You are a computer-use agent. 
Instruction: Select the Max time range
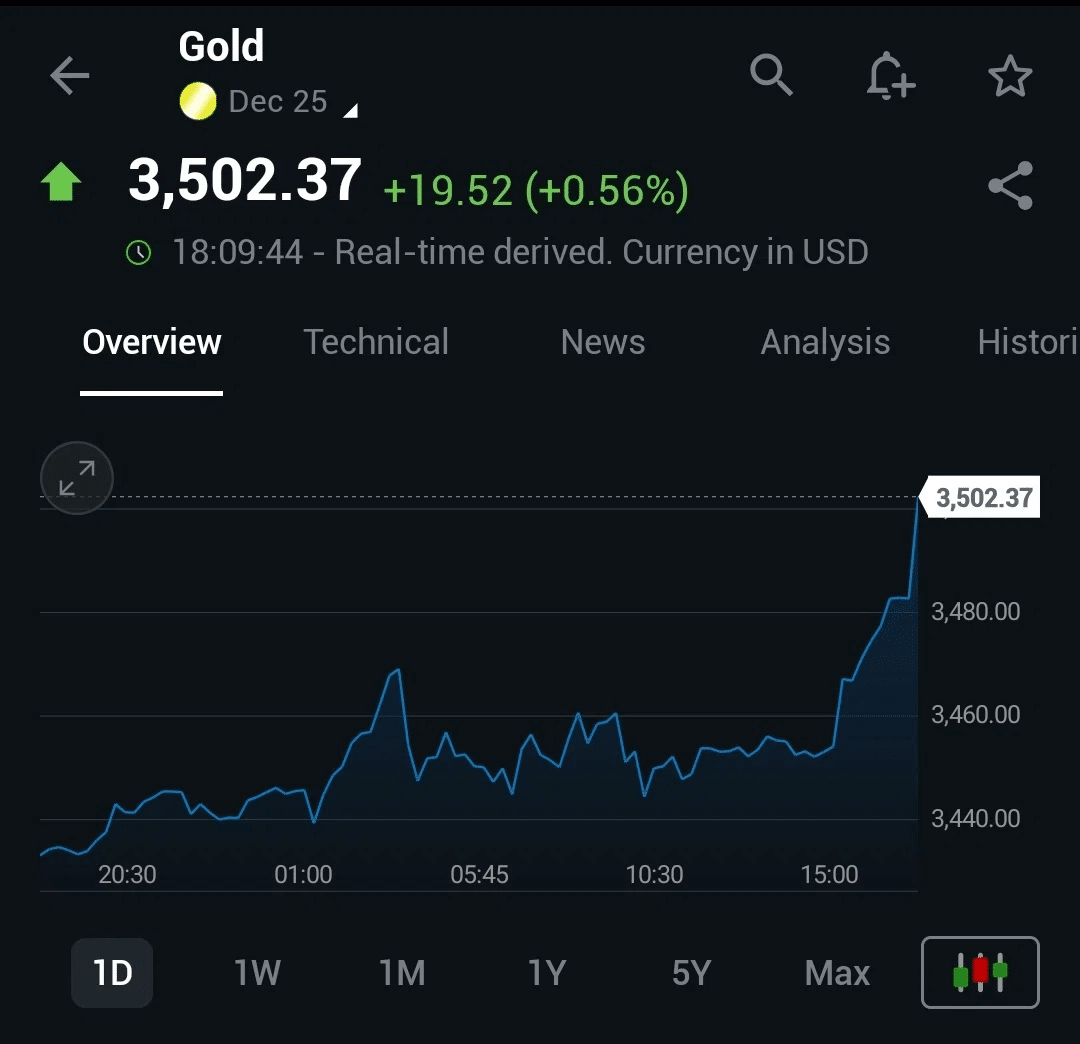tap(836, 971)
